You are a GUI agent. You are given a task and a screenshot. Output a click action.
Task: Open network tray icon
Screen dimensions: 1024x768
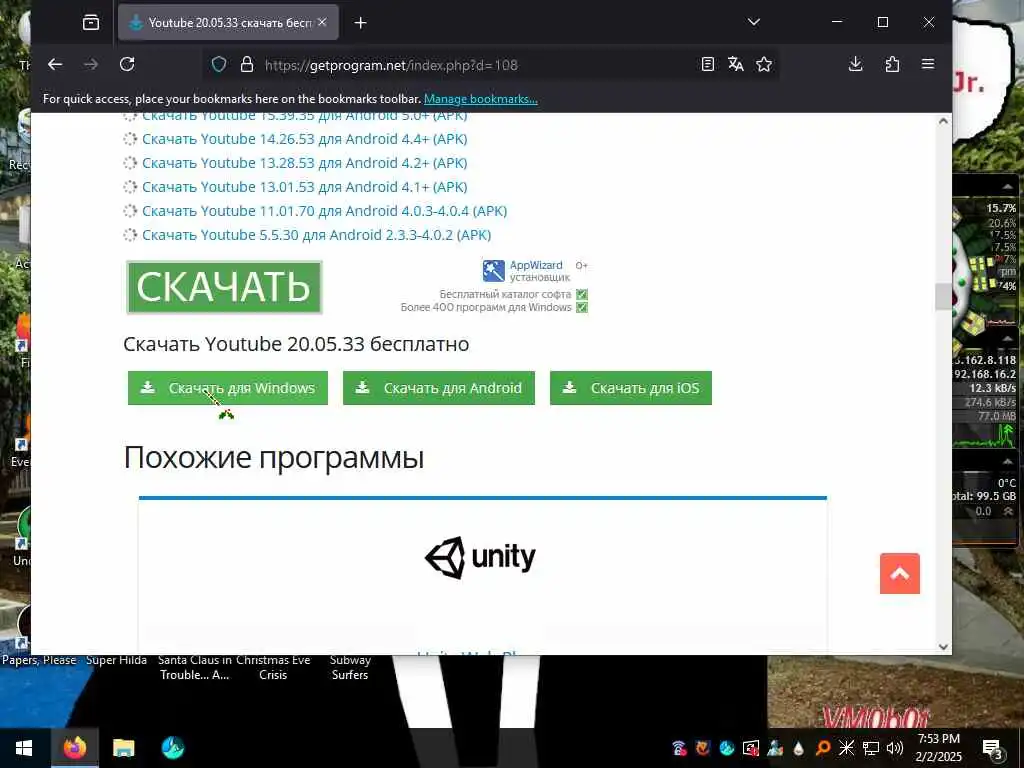click(x=871, y=748)
